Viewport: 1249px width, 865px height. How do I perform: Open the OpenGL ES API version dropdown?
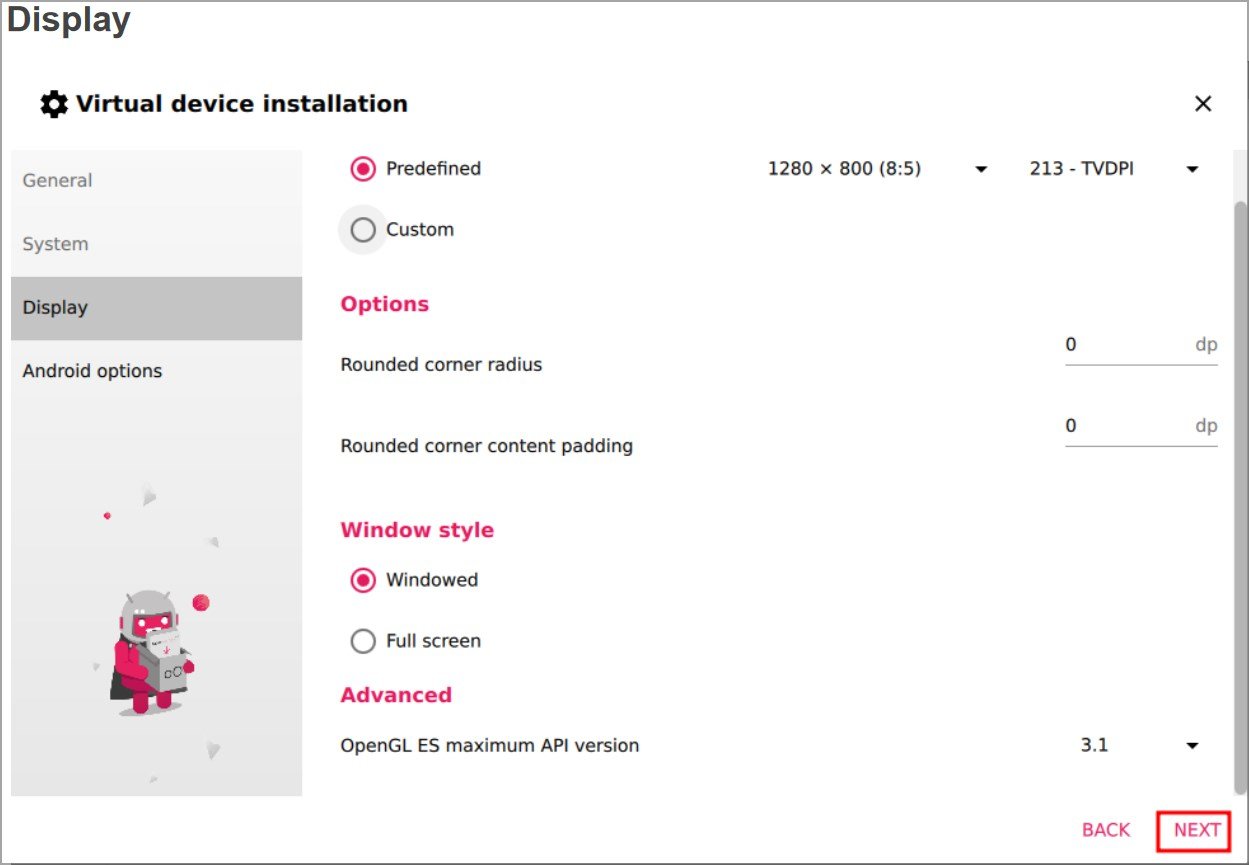coord(1140,745)
